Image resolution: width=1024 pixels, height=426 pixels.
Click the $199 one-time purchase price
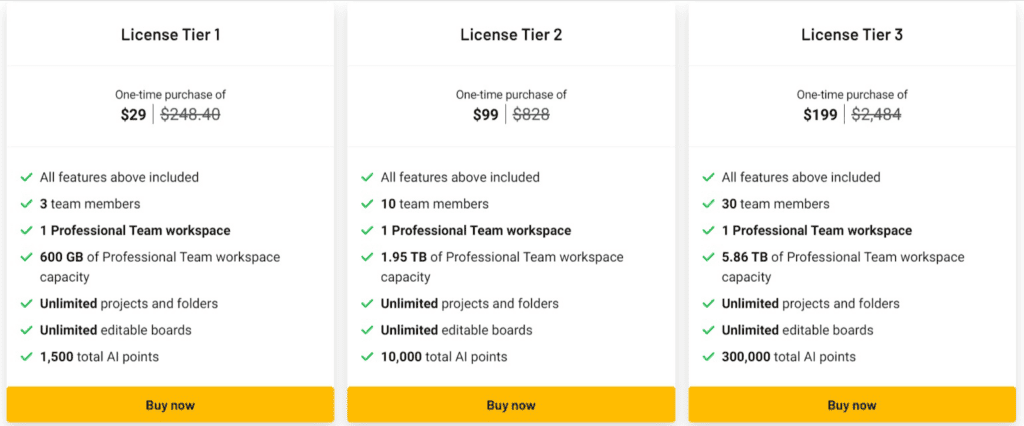point(820,114)
